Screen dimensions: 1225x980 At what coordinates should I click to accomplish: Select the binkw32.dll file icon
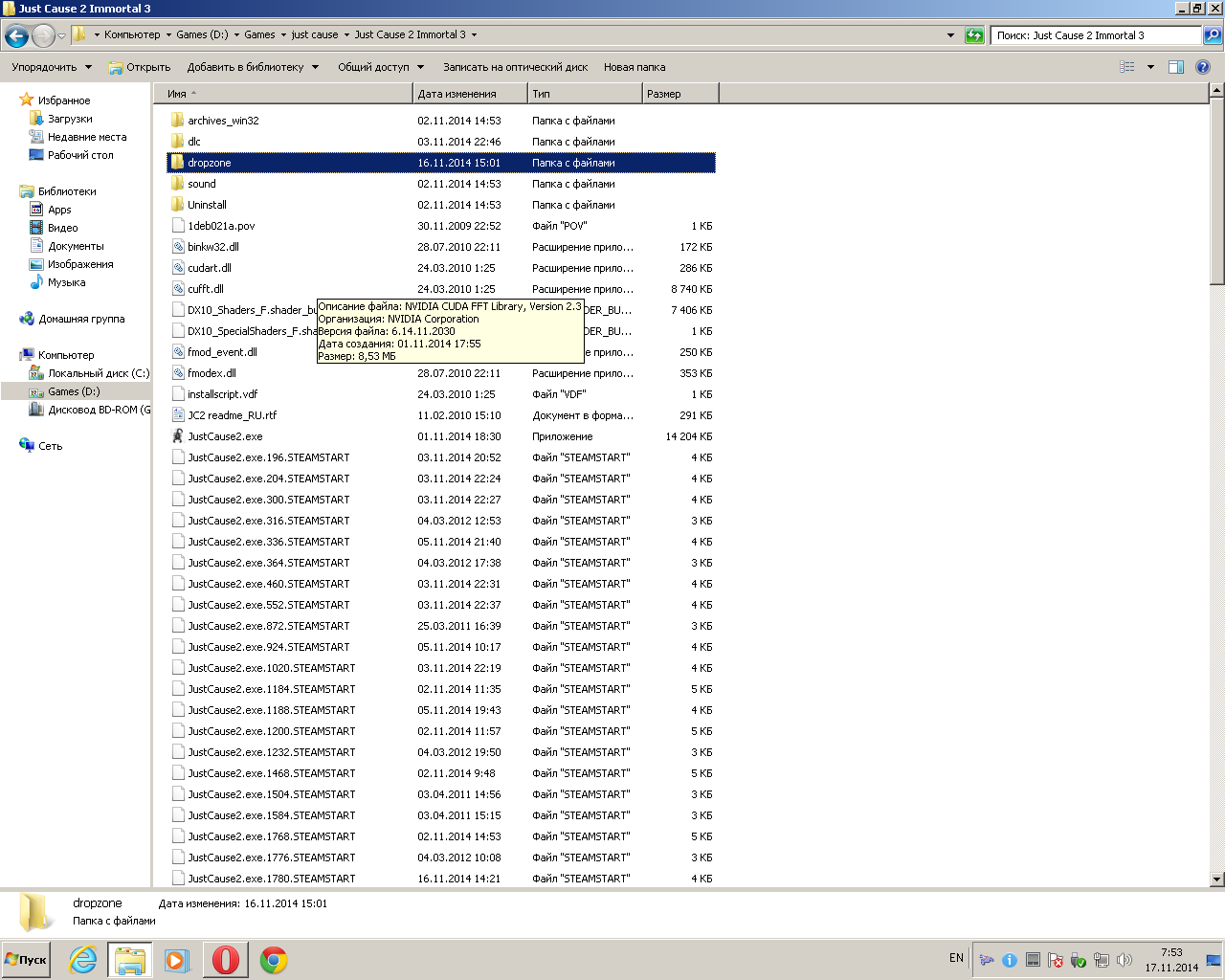[x=177, y=247]
